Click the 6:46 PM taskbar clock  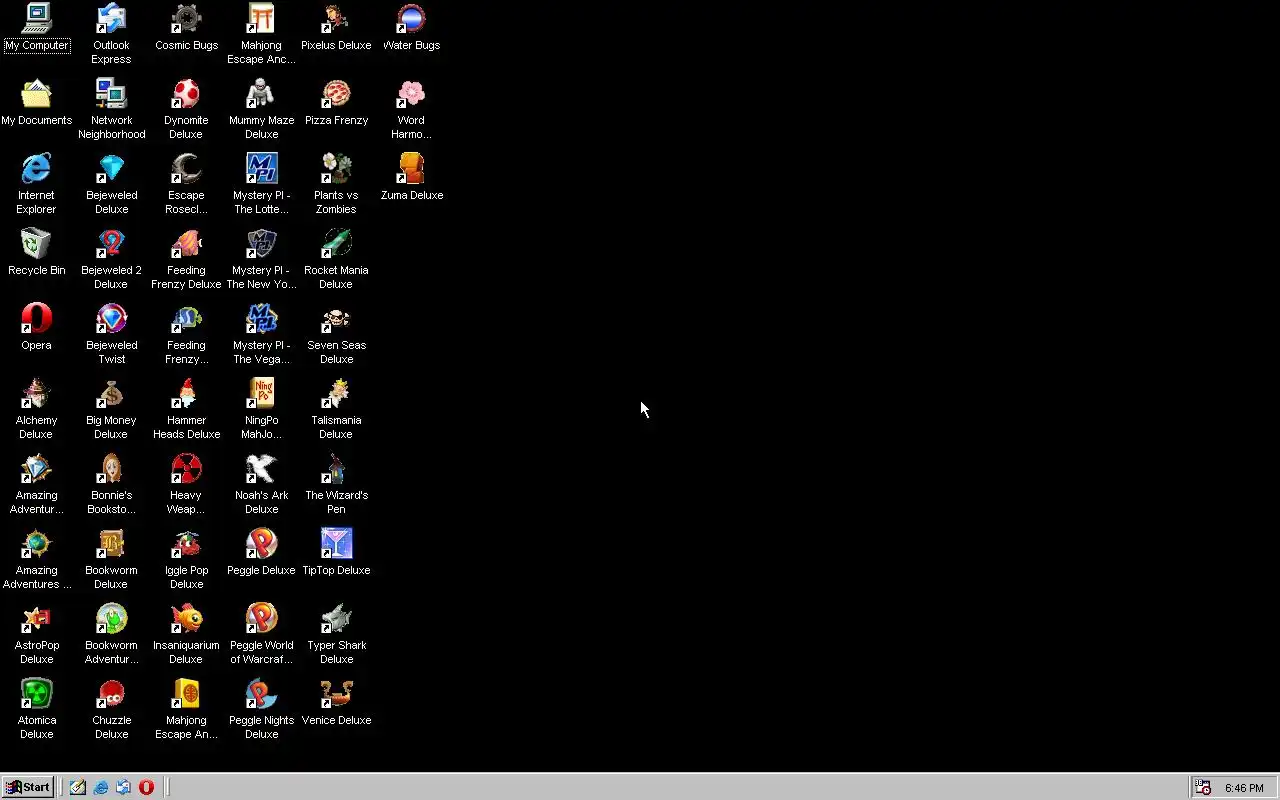tap(1244, 788)
